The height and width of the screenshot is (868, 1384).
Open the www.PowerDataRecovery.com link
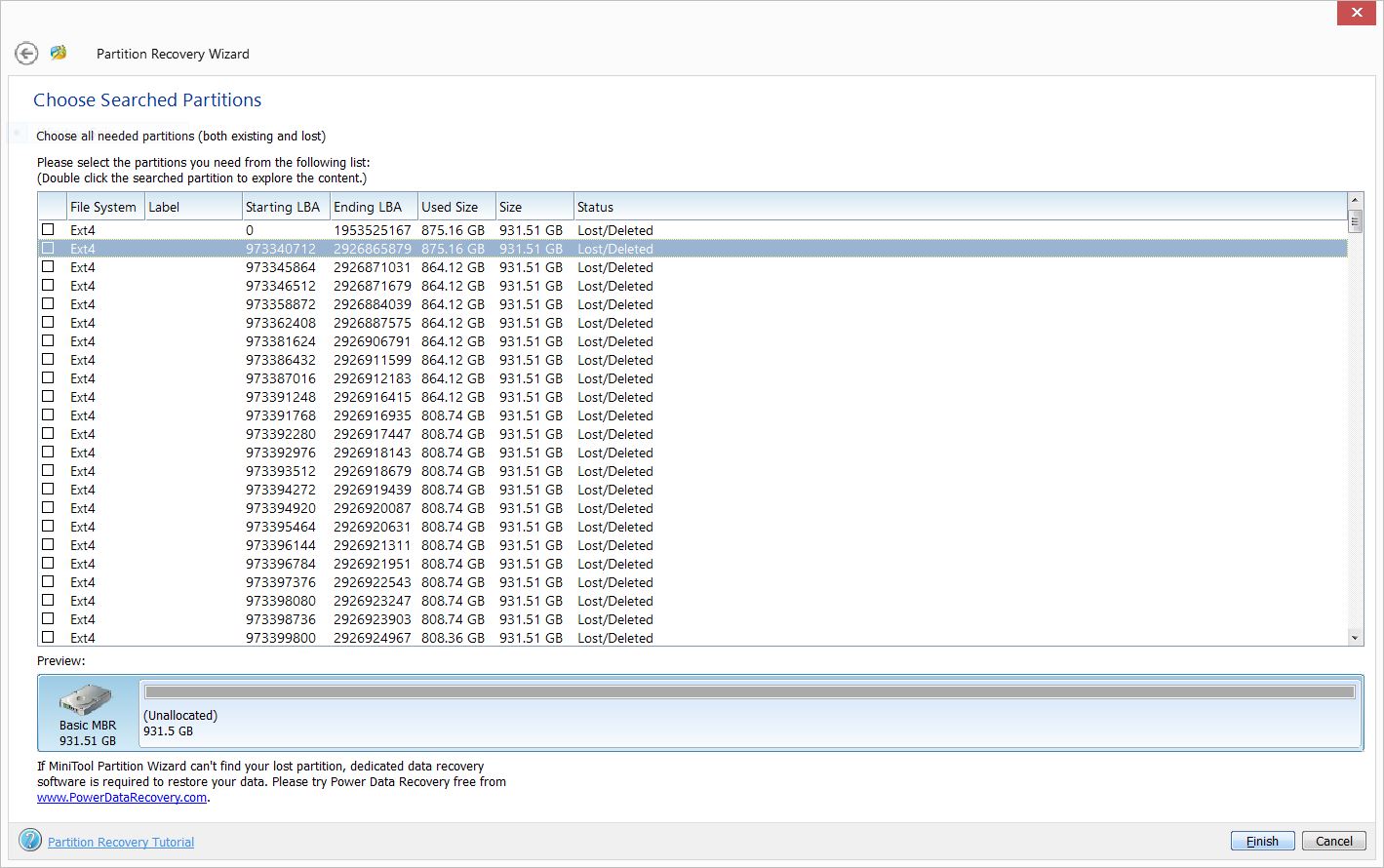pyautogui.click(x=122, y=798)
